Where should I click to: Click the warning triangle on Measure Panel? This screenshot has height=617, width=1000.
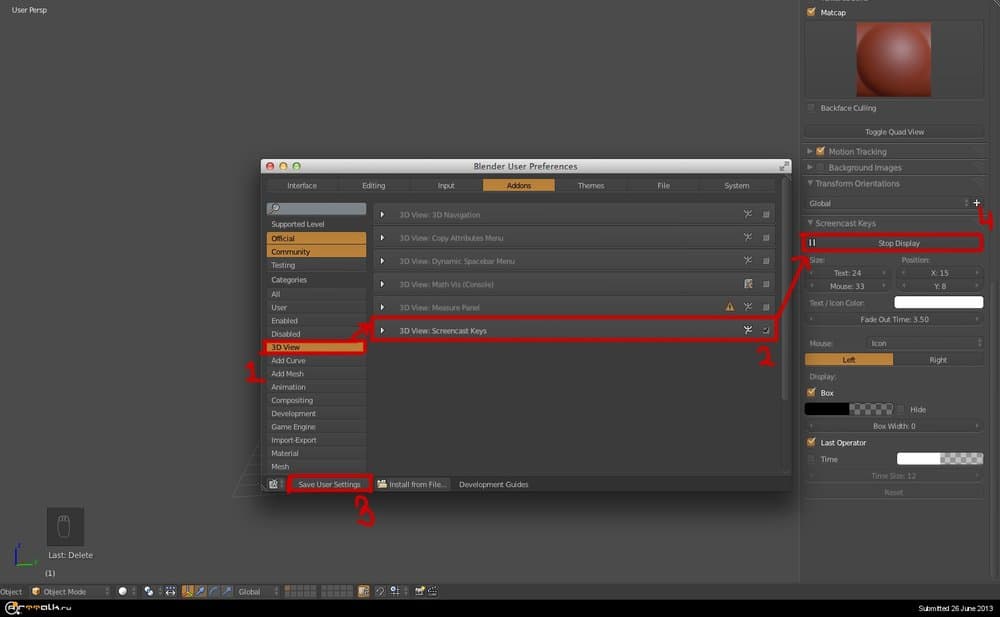tap(730, 307)
